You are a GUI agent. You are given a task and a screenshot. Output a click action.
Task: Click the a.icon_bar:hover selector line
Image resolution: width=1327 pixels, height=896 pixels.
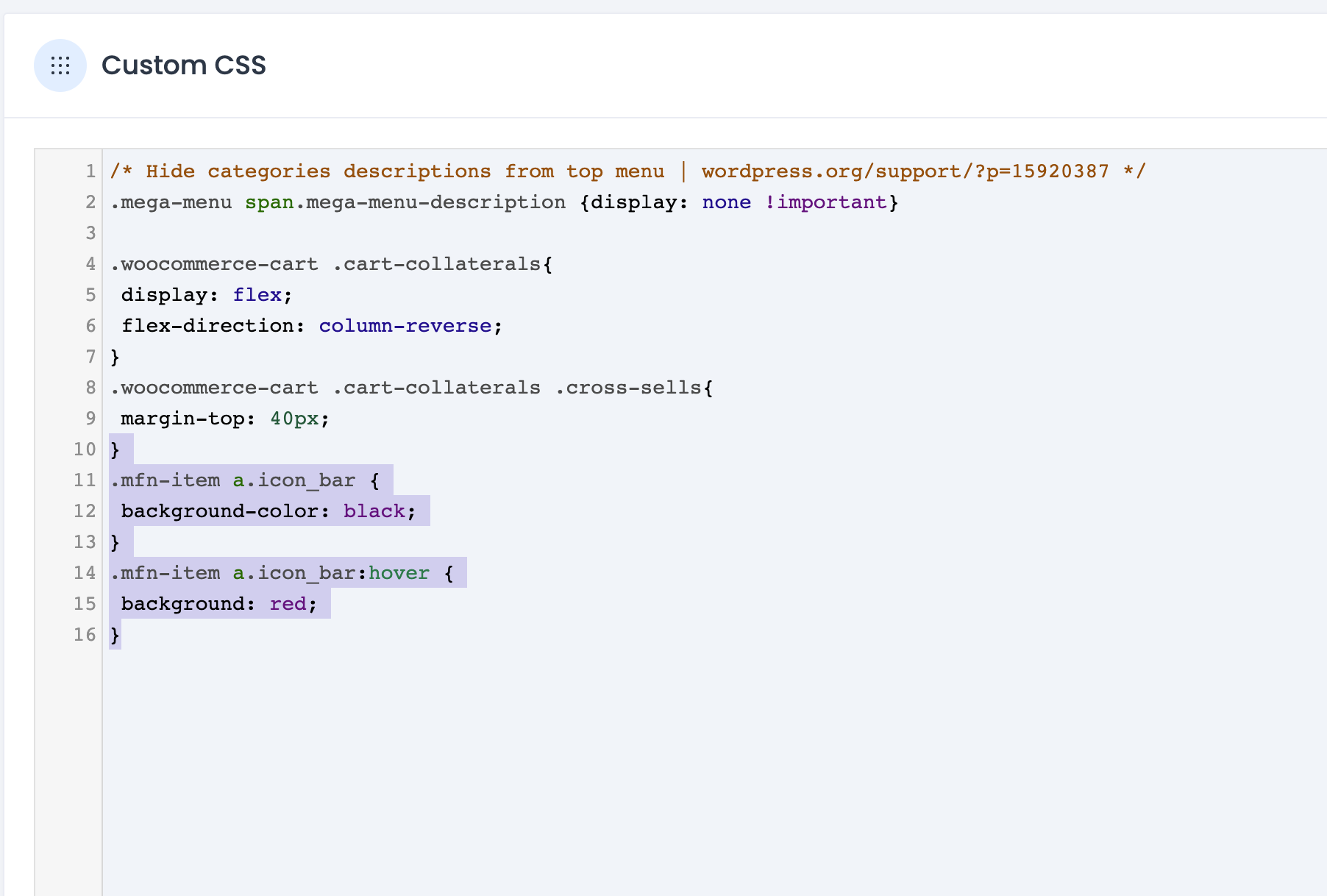(x=282, y=573)
